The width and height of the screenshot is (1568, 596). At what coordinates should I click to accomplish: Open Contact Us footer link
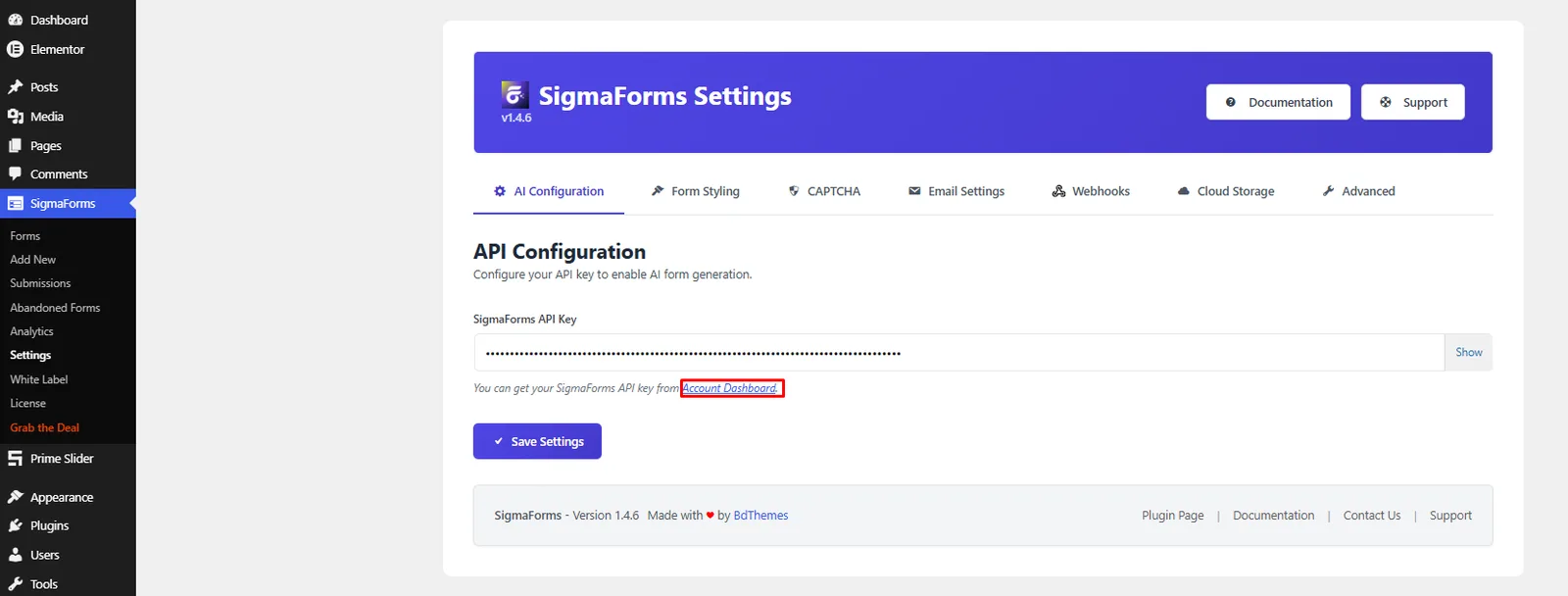[1372, 516]
